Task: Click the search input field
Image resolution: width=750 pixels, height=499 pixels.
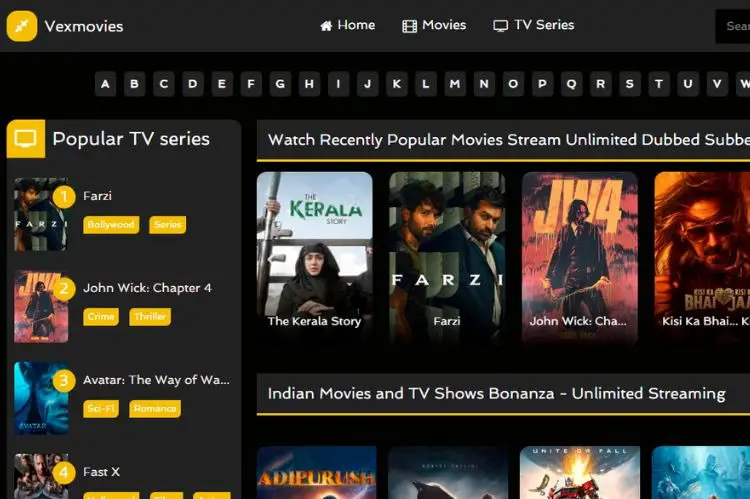Action: 733,26
